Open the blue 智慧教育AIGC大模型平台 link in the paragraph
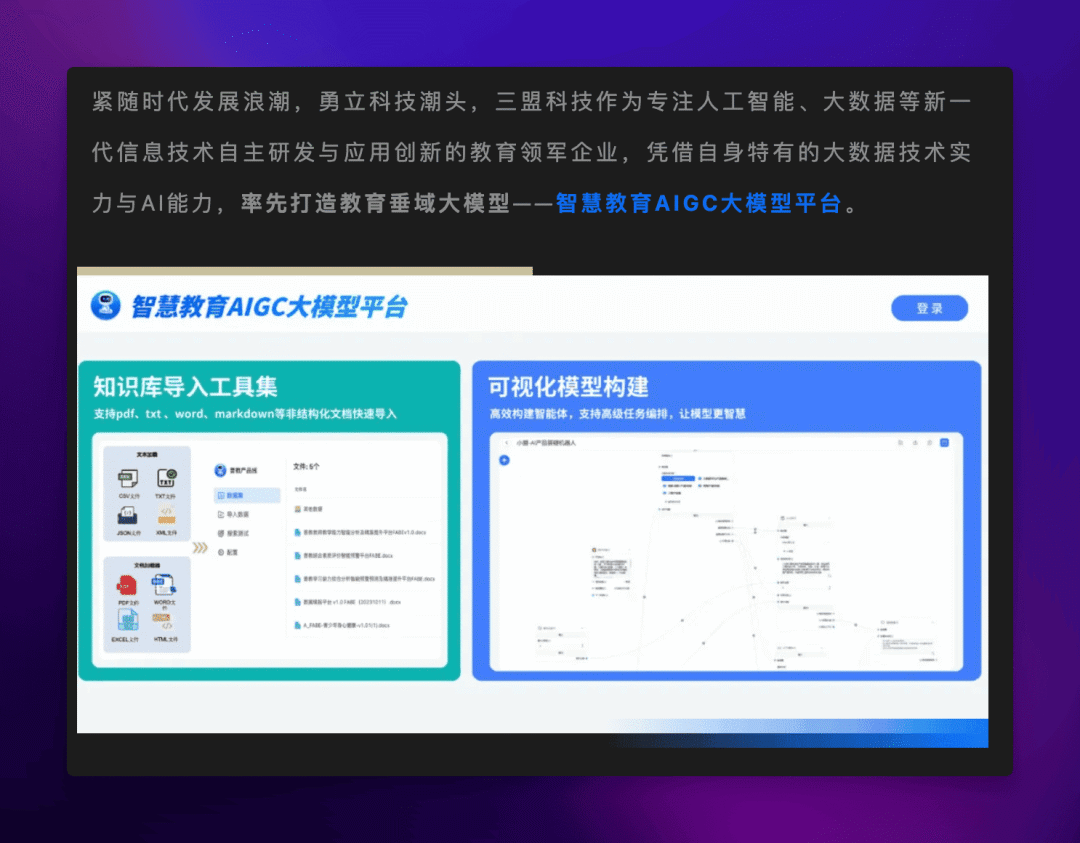The image size is (1080, 843). 698,203
